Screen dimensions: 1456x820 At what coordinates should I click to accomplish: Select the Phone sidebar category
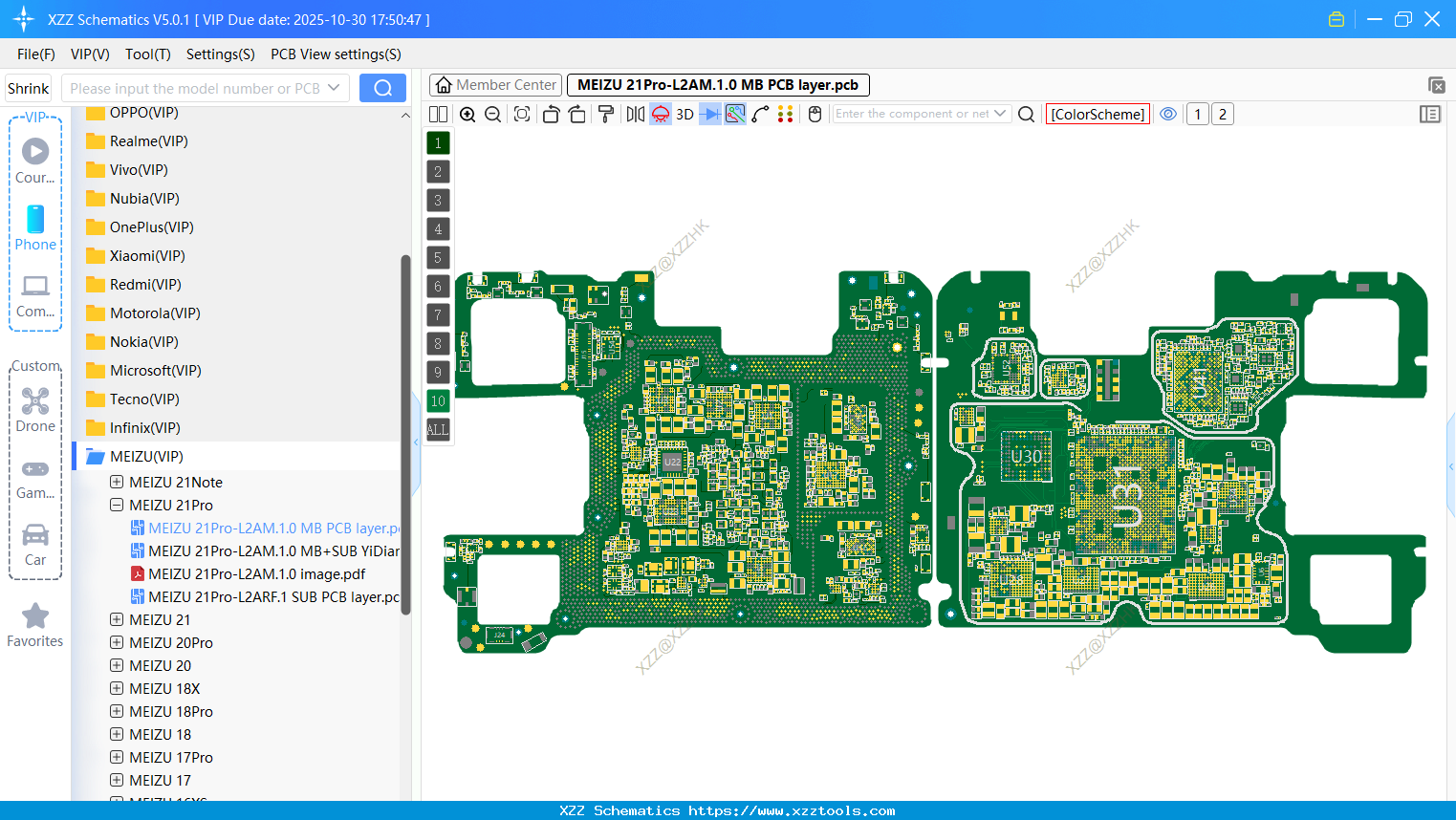click(35, 227)
